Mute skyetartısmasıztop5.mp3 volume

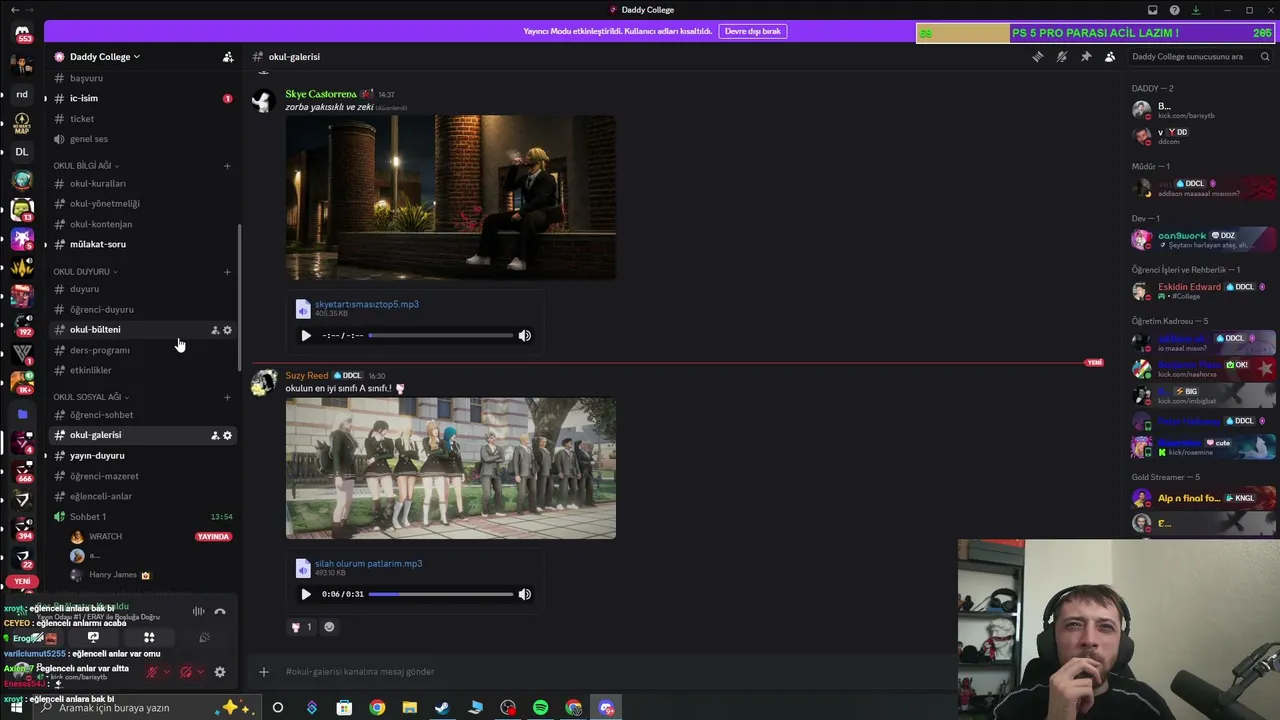[525, 336]
